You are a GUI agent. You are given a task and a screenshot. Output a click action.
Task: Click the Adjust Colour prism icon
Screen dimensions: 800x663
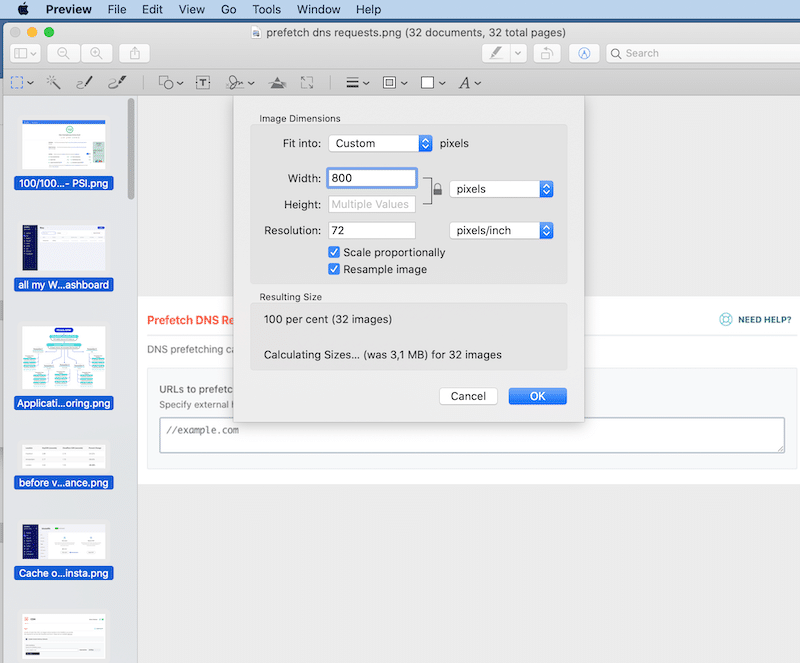click(x=277, y=82)
